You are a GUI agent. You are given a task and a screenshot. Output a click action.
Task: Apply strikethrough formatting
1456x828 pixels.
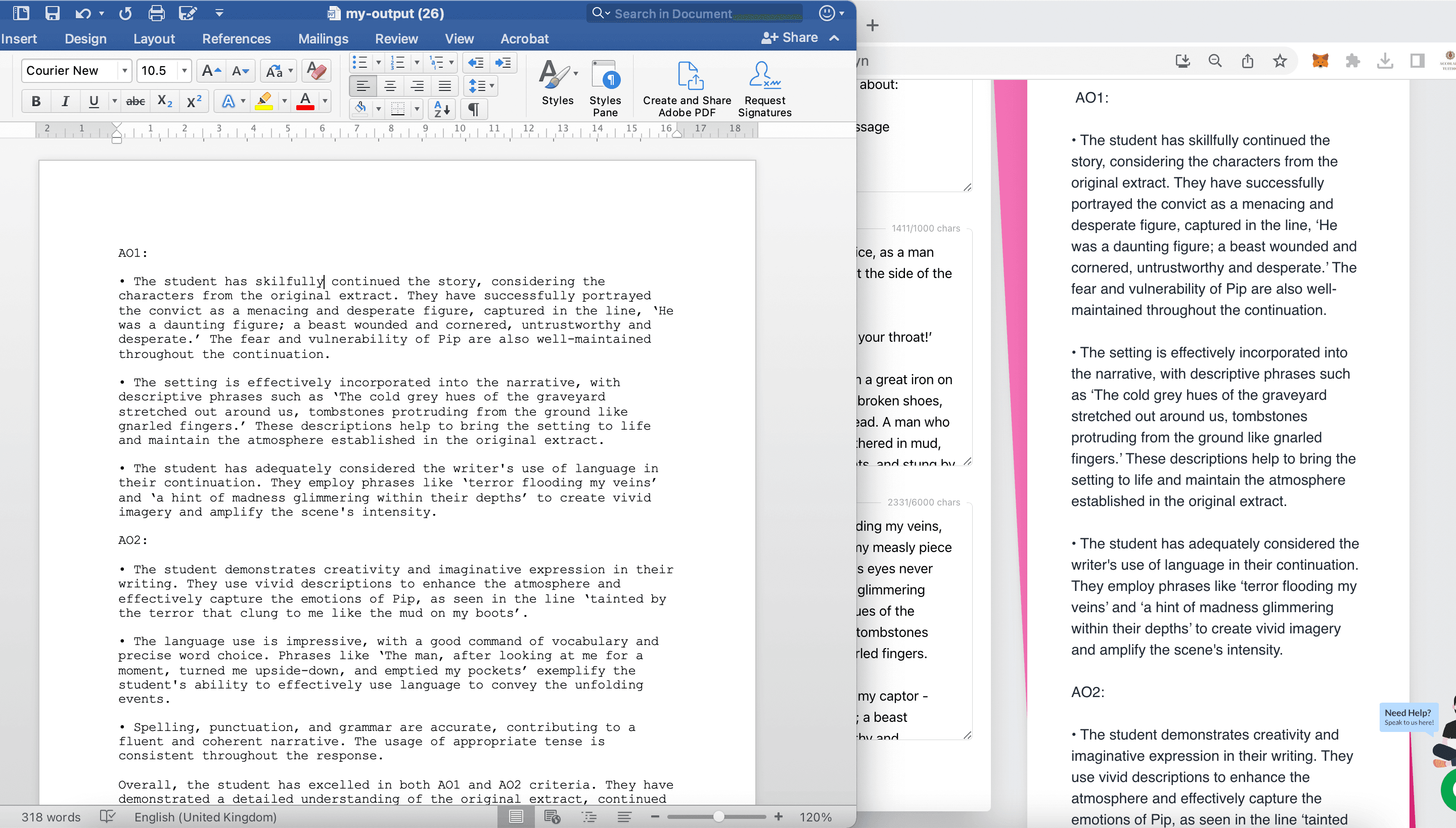pyautogui.click(x=135, y=101)
